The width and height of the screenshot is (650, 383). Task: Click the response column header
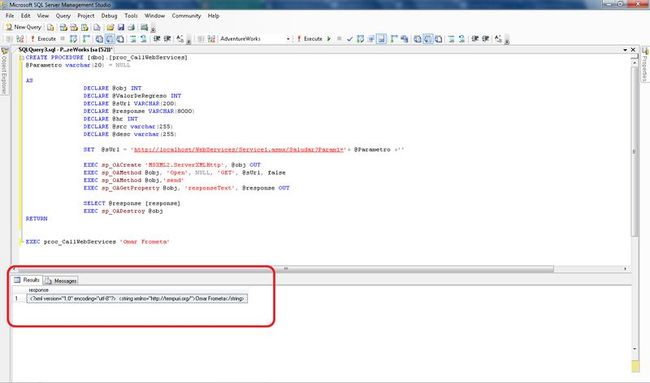(39, 290)
